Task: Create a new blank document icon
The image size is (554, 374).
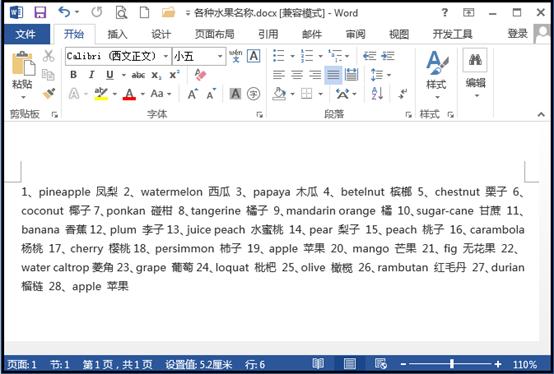Action: pyautogui.click(x=144, y=13)
